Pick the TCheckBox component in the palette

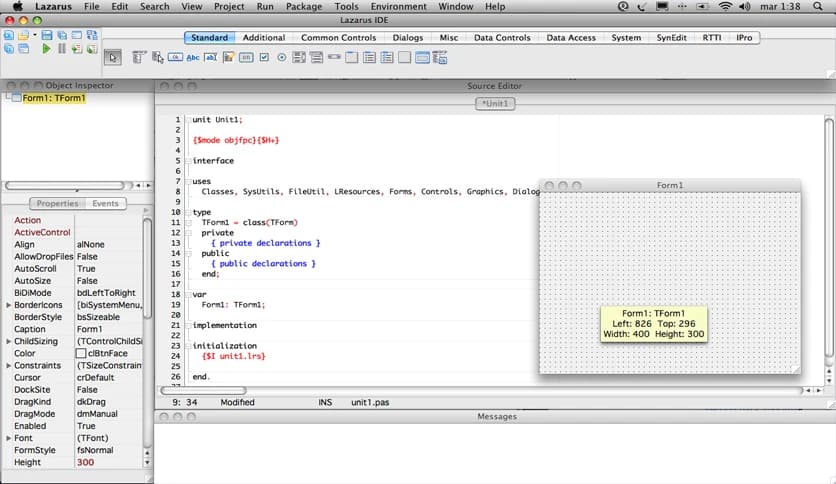(264, 57)
